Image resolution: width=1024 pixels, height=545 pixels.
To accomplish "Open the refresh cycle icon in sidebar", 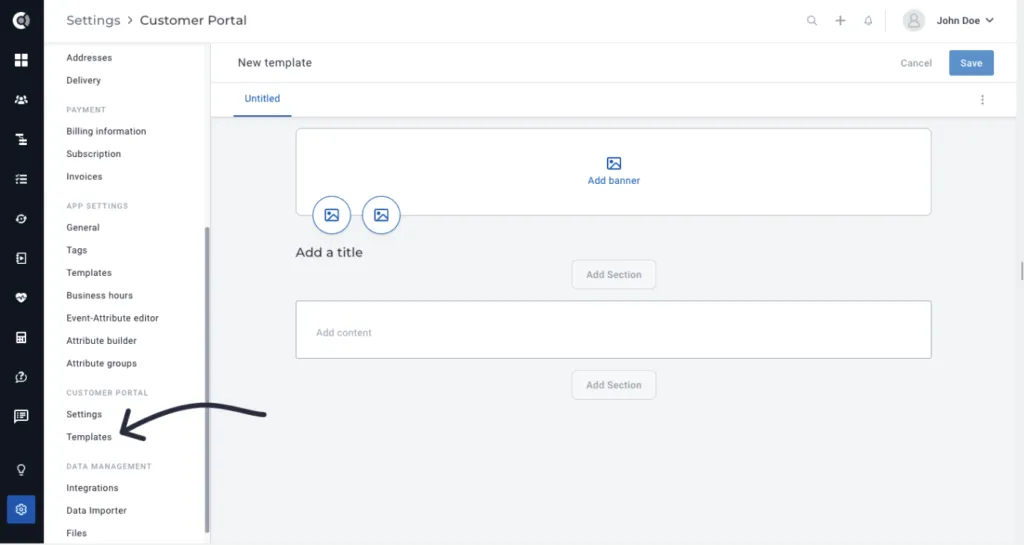I will (x=21, y=219).
